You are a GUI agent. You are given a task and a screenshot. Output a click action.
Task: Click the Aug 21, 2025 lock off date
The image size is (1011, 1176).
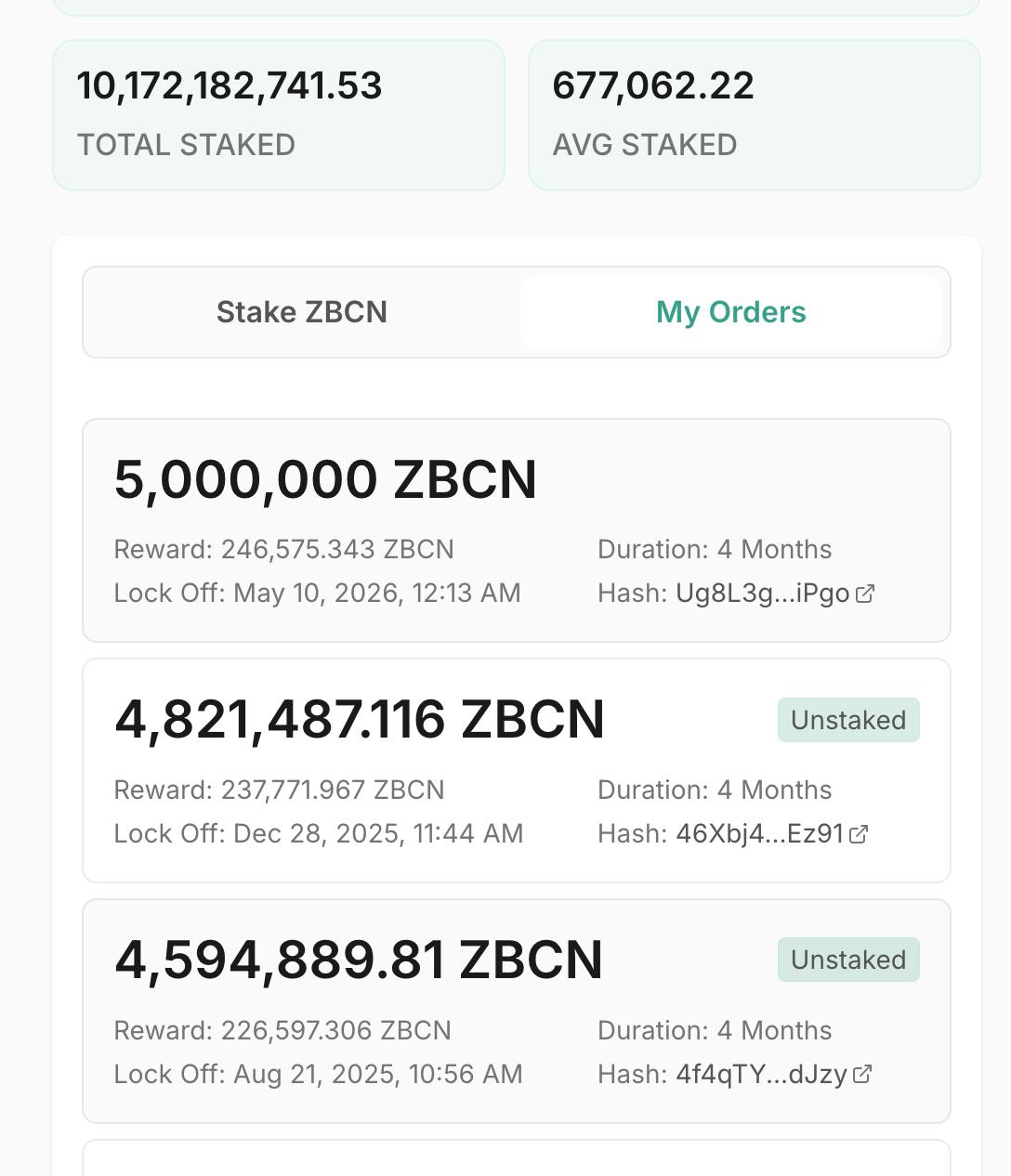coord(377,1075)
